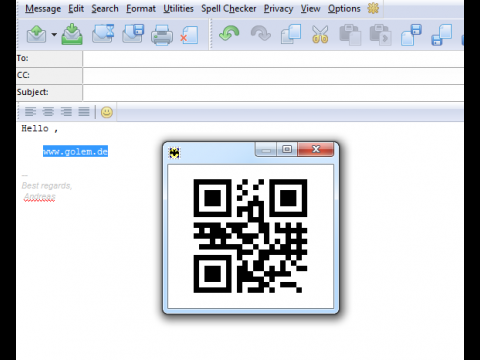Focus the CC recipient field

tap(273, 76)
